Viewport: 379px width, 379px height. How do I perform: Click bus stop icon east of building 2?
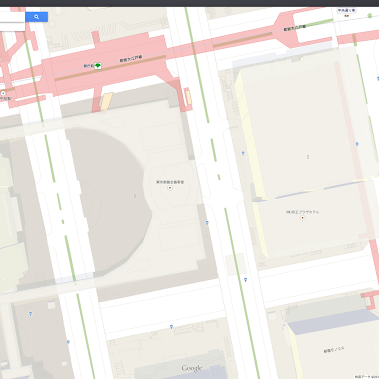(357, 144)
